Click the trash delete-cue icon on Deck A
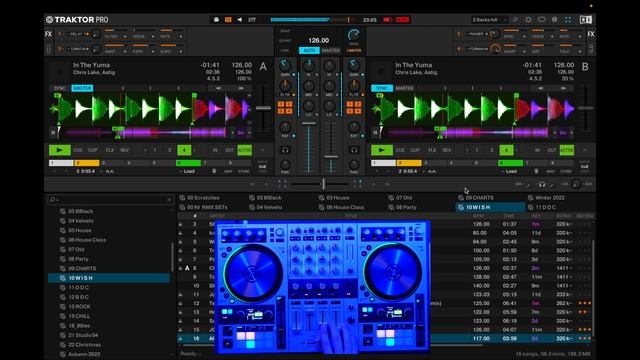Image resolution: width=640 pixels, height=360 pixels. pos(214,171)
